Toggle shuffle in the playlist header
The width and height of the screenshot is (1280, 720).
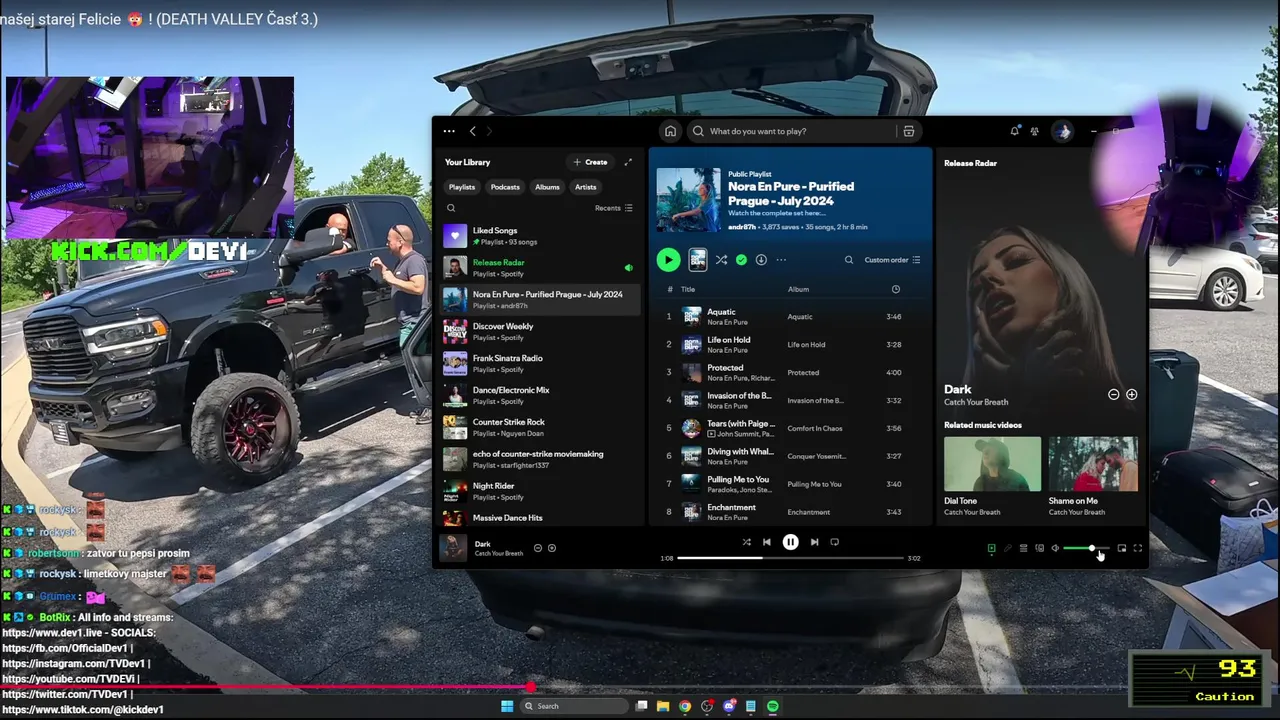pyautogui.click(x=721, y=260)
